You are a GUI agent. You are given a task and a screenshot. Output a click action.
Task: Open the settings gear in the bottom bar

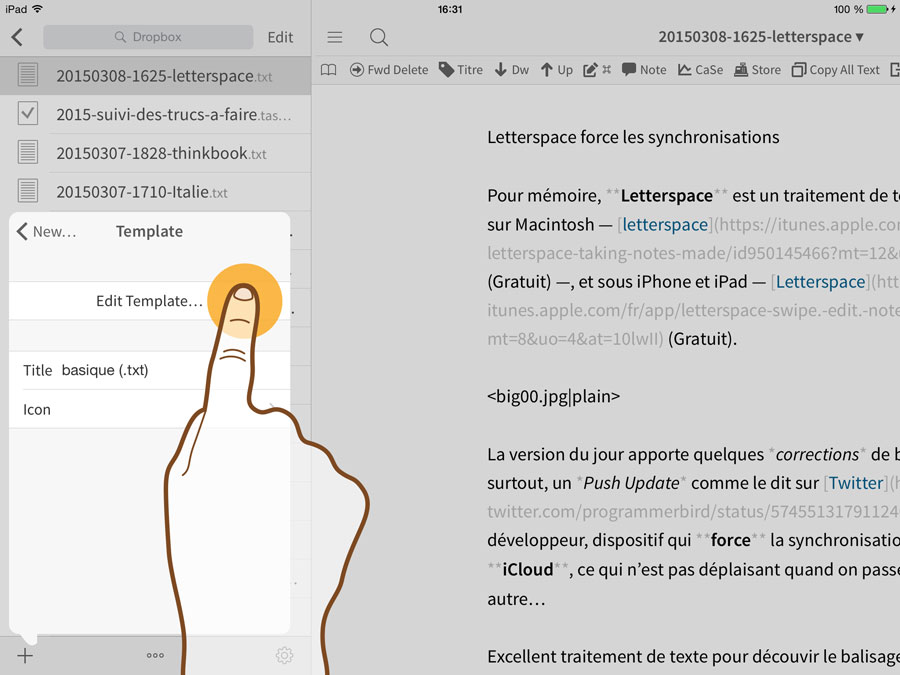point(284,655)
